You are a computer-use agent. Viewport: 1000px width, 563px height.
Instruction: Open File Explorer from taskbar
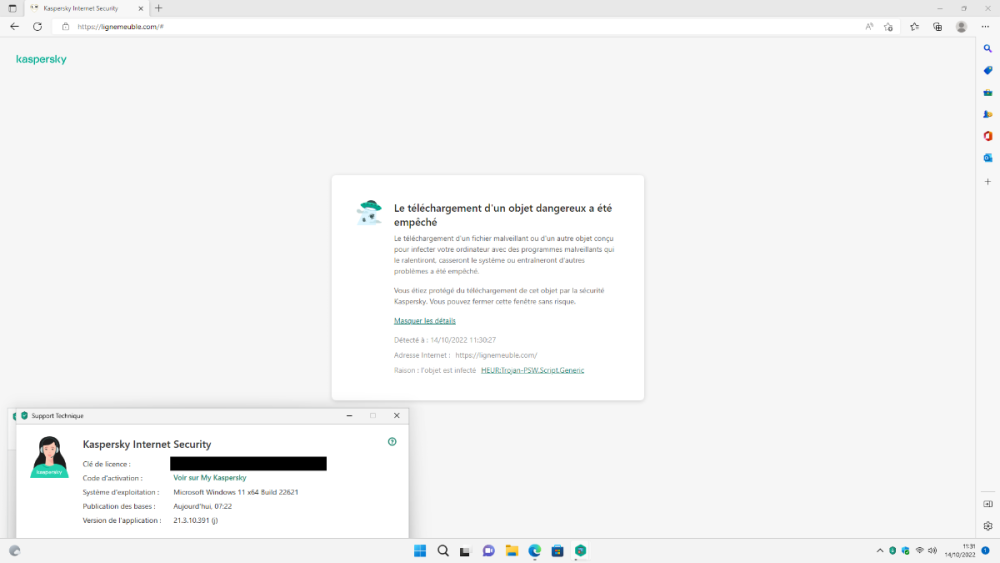coord(511,551)
